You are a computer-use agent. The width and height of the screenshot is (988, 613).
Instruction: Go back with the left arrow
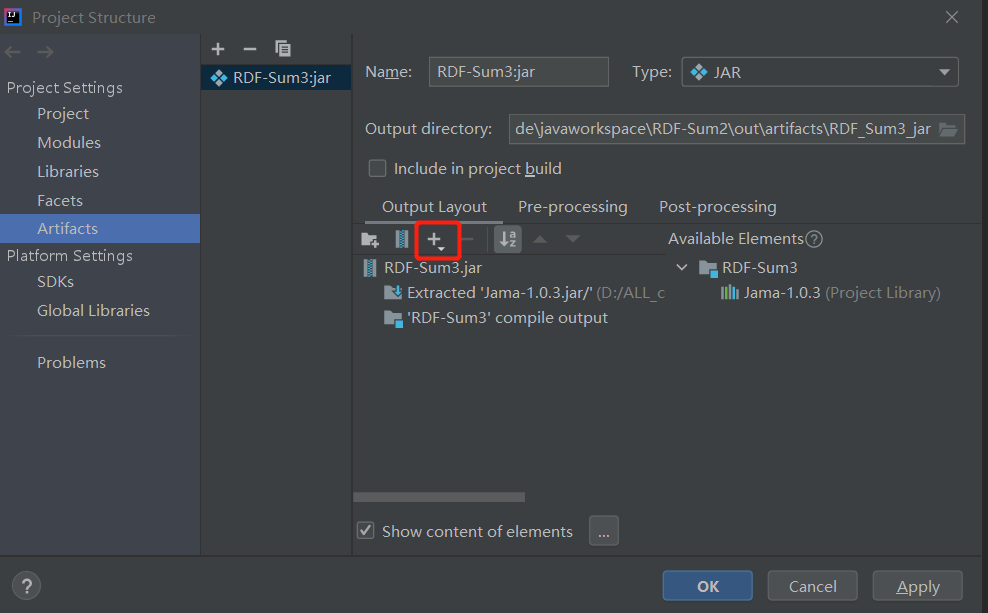point(13,52)
